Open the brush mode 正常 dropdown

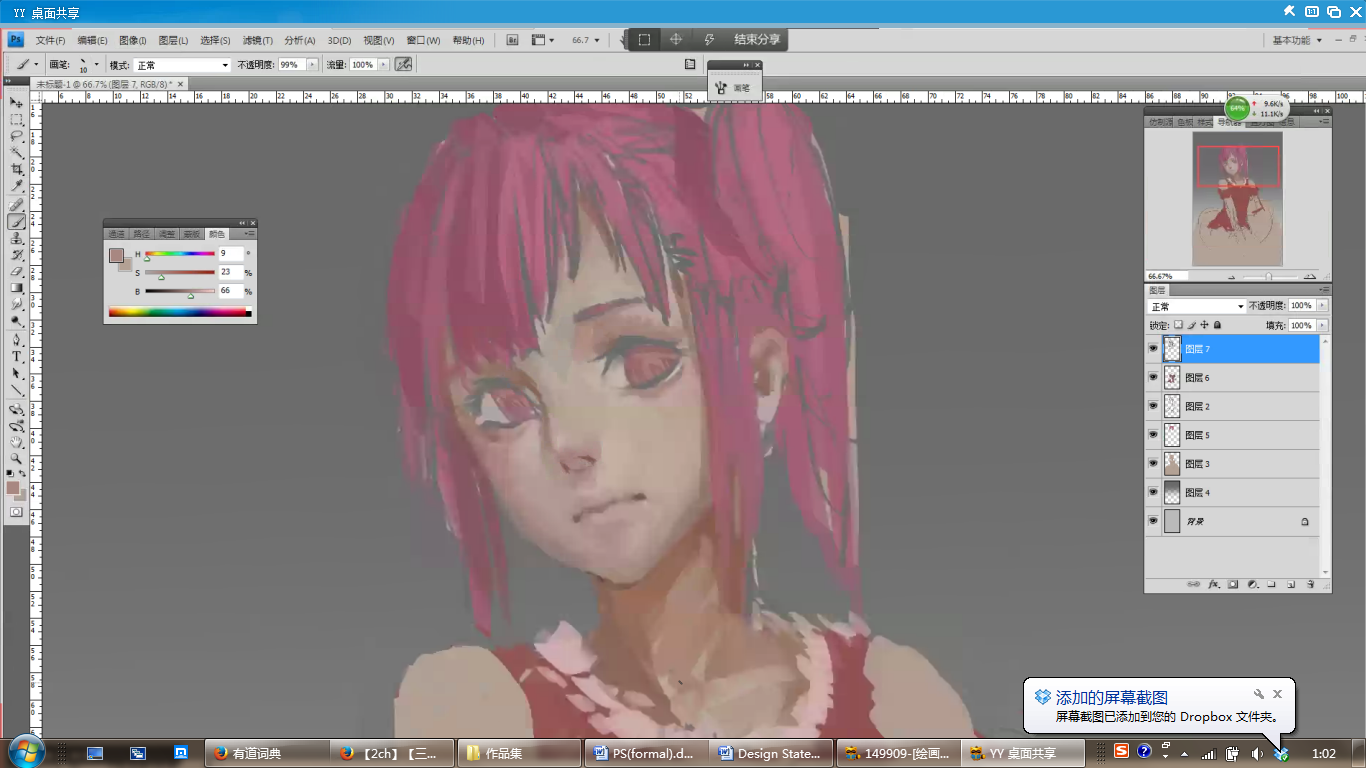tap(182, 64)
